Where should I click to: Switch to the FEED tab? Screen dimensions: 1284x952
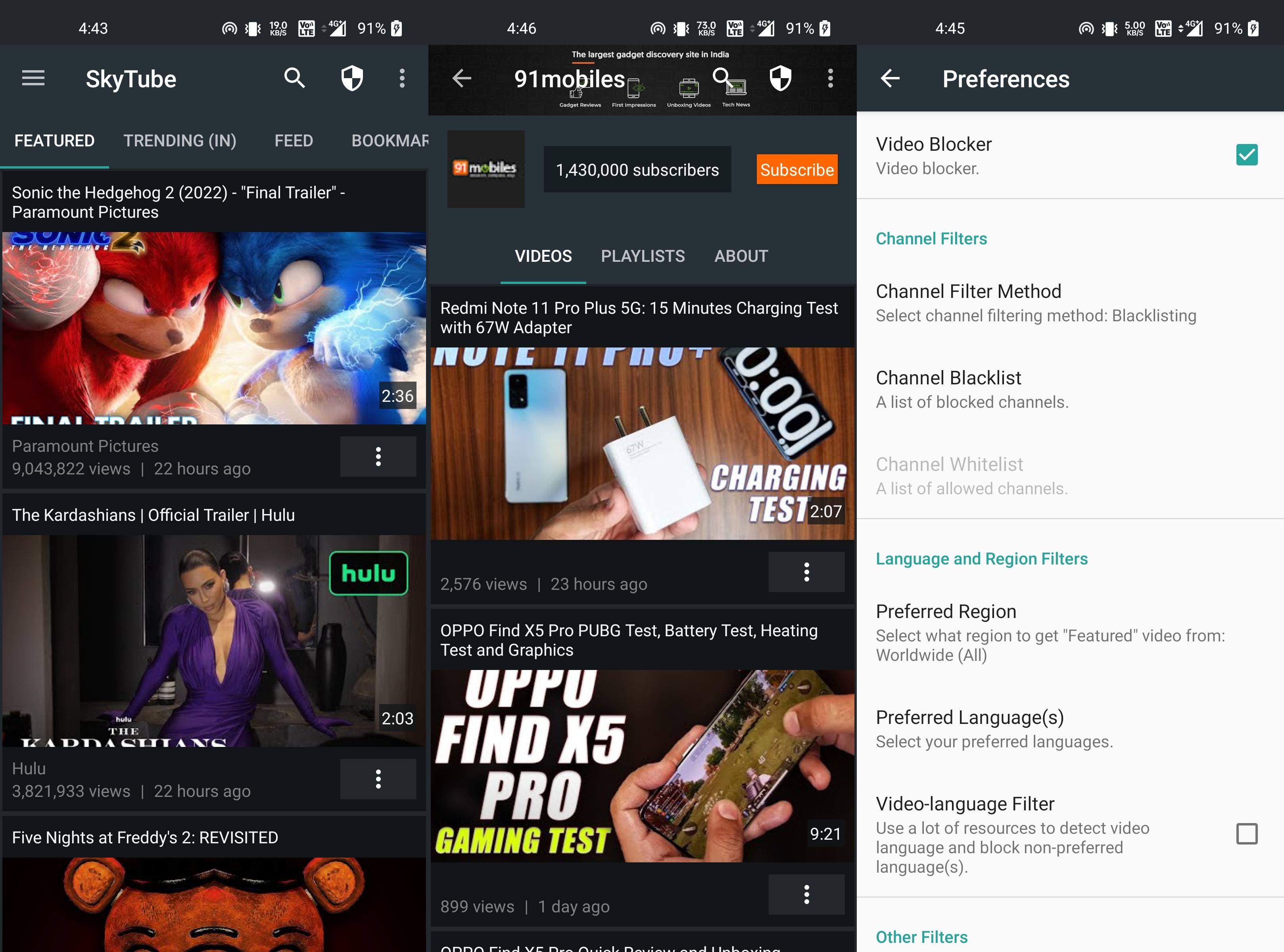click(294, 140)
